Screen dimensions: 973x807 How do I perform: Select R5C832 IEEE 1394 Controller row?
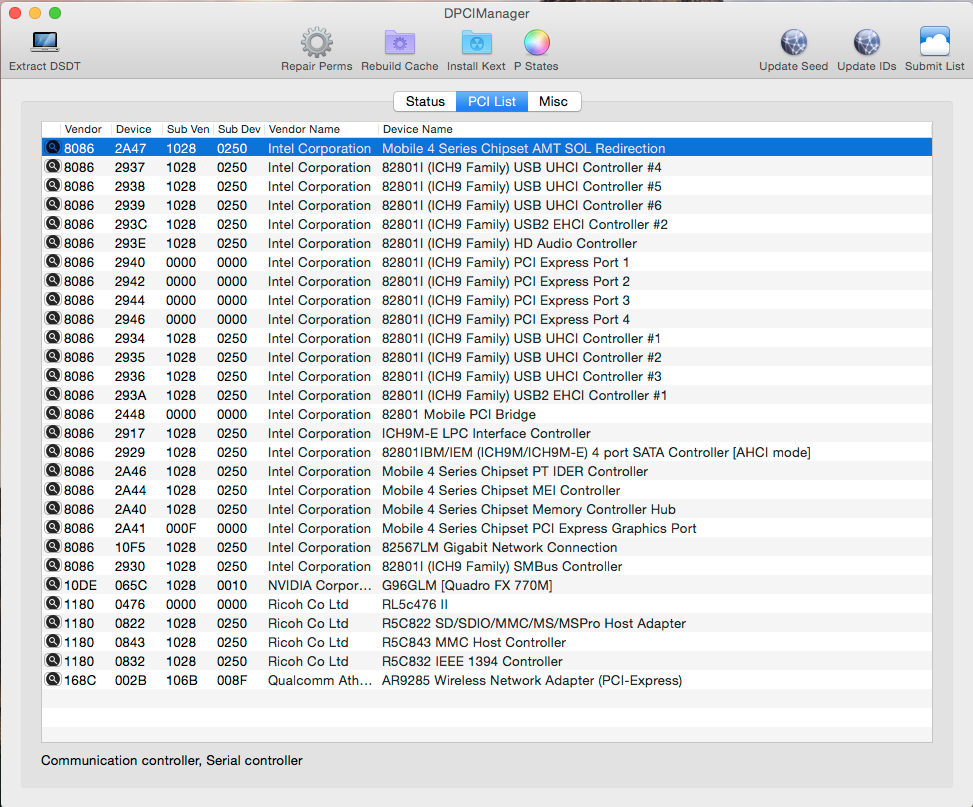coord(472,661)
